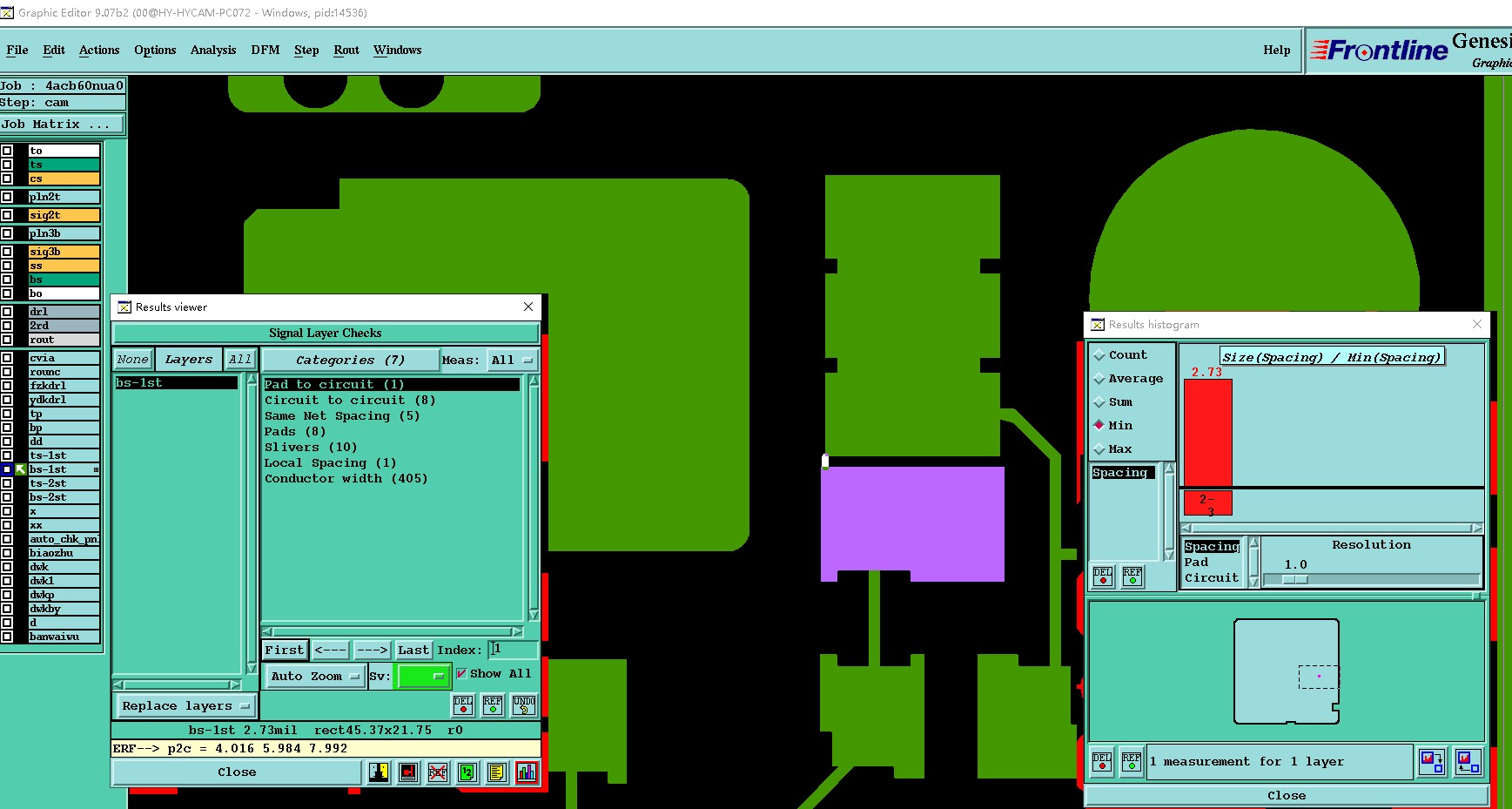The image size is (1512, 809).
Task: Toggle checkbox for the drl layer
Action: tap(7, 312)
